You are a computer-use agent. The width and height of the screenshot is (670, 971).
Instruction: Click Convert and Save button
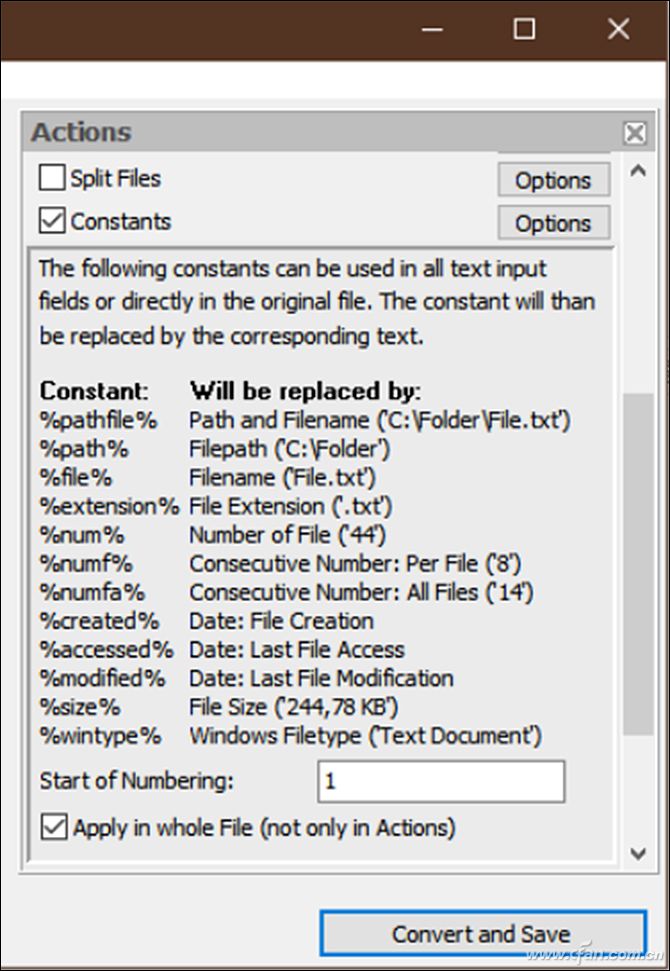(482, 934)
